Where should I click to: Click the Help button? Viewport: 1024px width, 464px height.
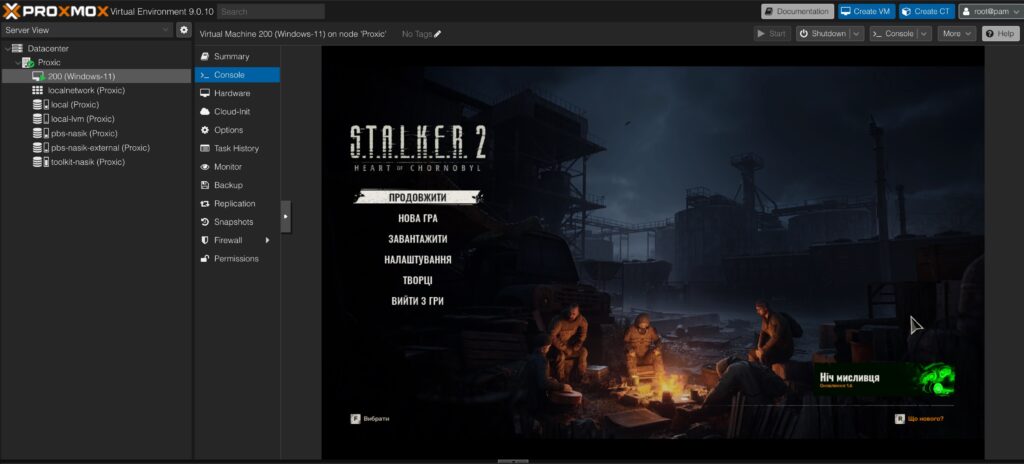pyautogui.click(x=1000, y=33)
